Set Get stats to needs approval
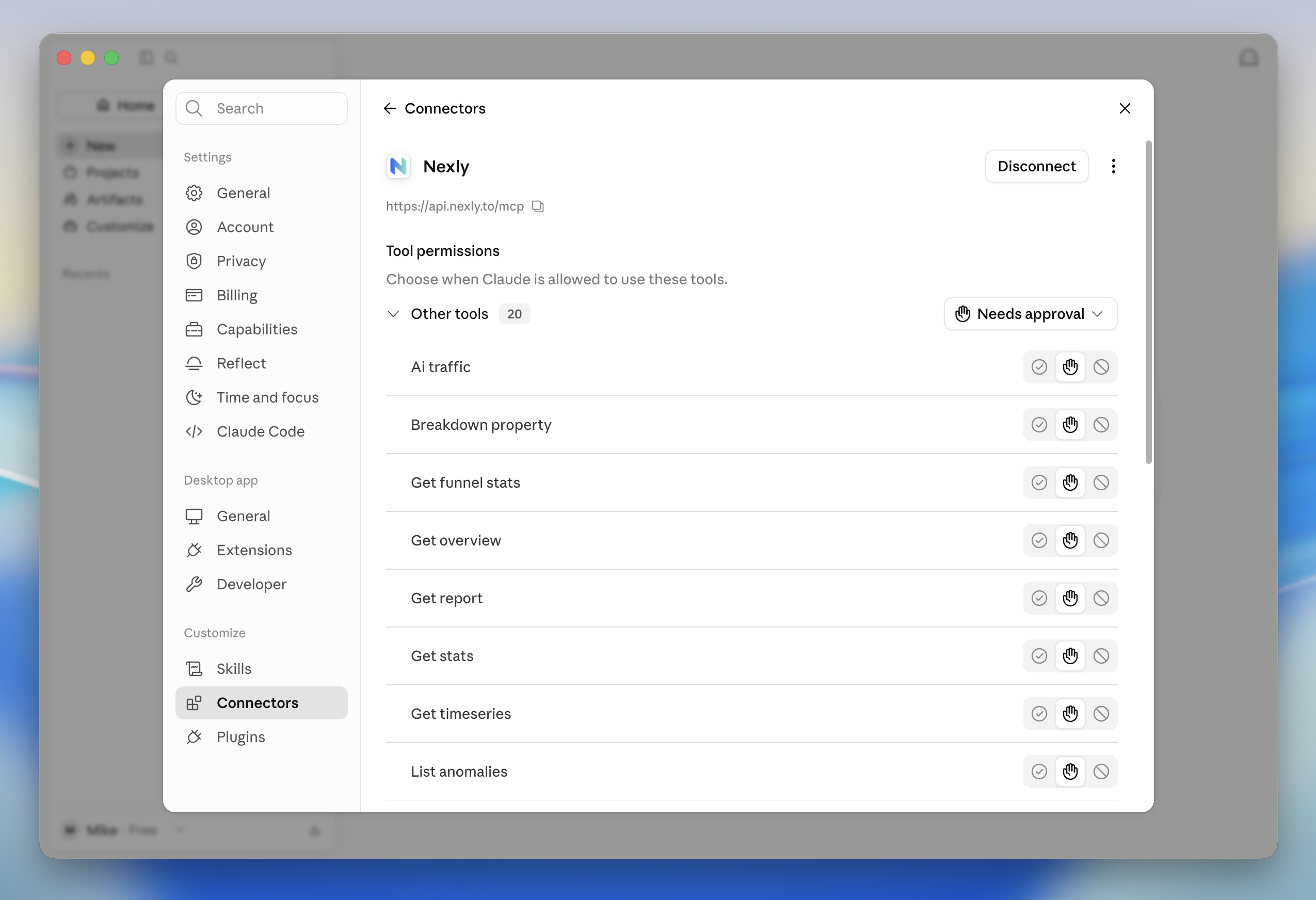This screenshot has height=900, width=1316. [1070, 656]
